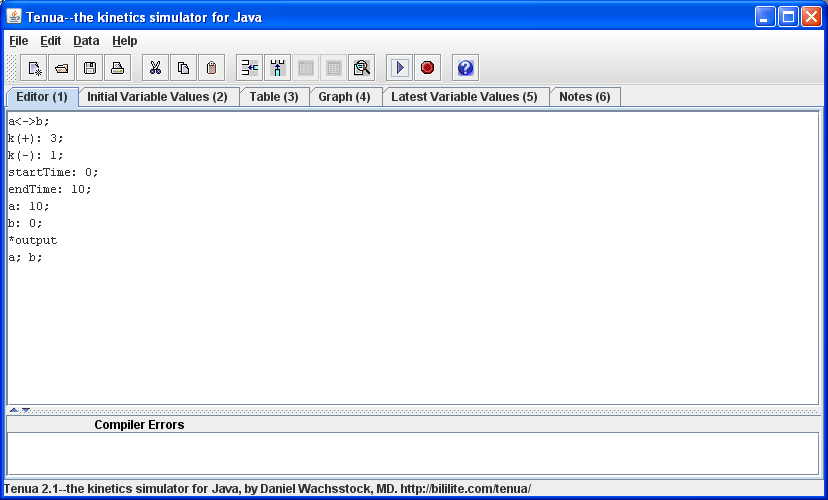This screenshot has width=828, height=500.
Task: Paste from clipboard icon
Action: click(x=211, y=68)
